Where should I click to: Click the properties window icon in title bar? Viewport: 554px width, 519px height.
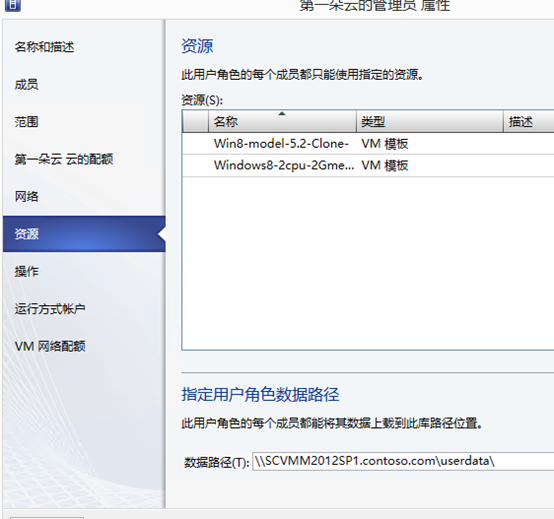click(x=13, y=5)
